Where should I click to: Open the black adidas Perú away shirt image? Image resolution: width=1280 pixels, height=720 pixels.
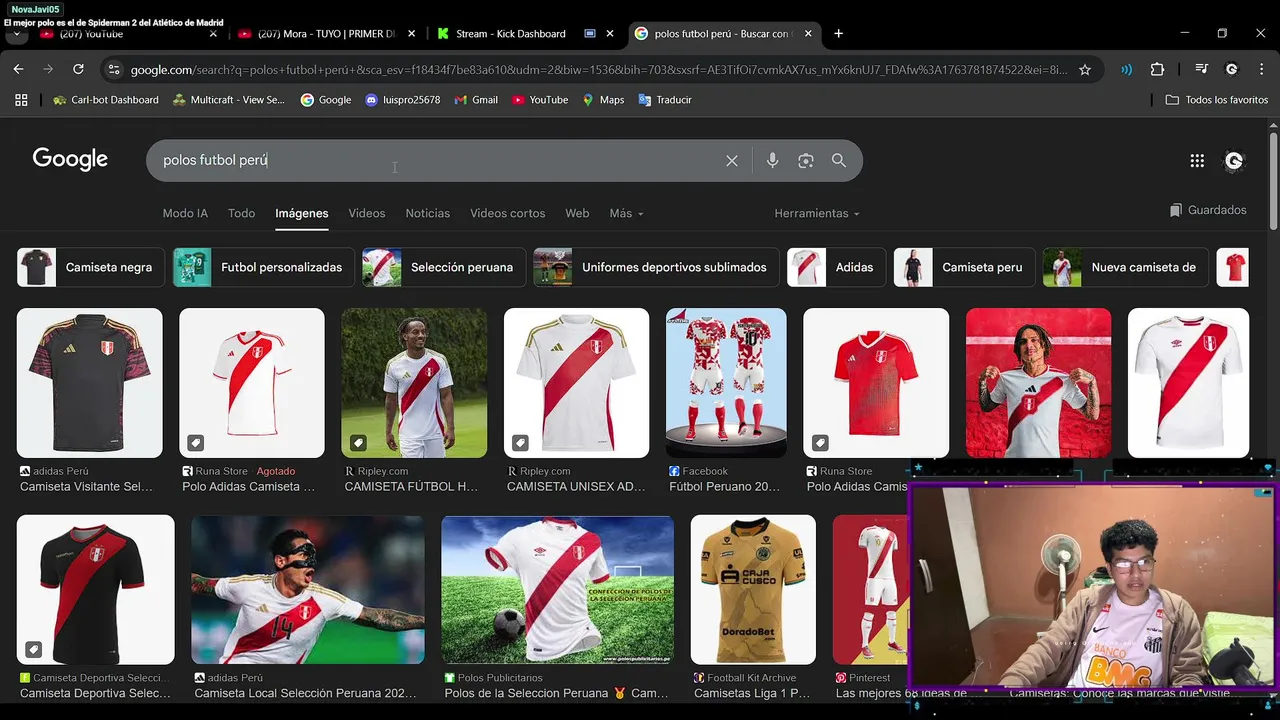click(x=90, y=383)
